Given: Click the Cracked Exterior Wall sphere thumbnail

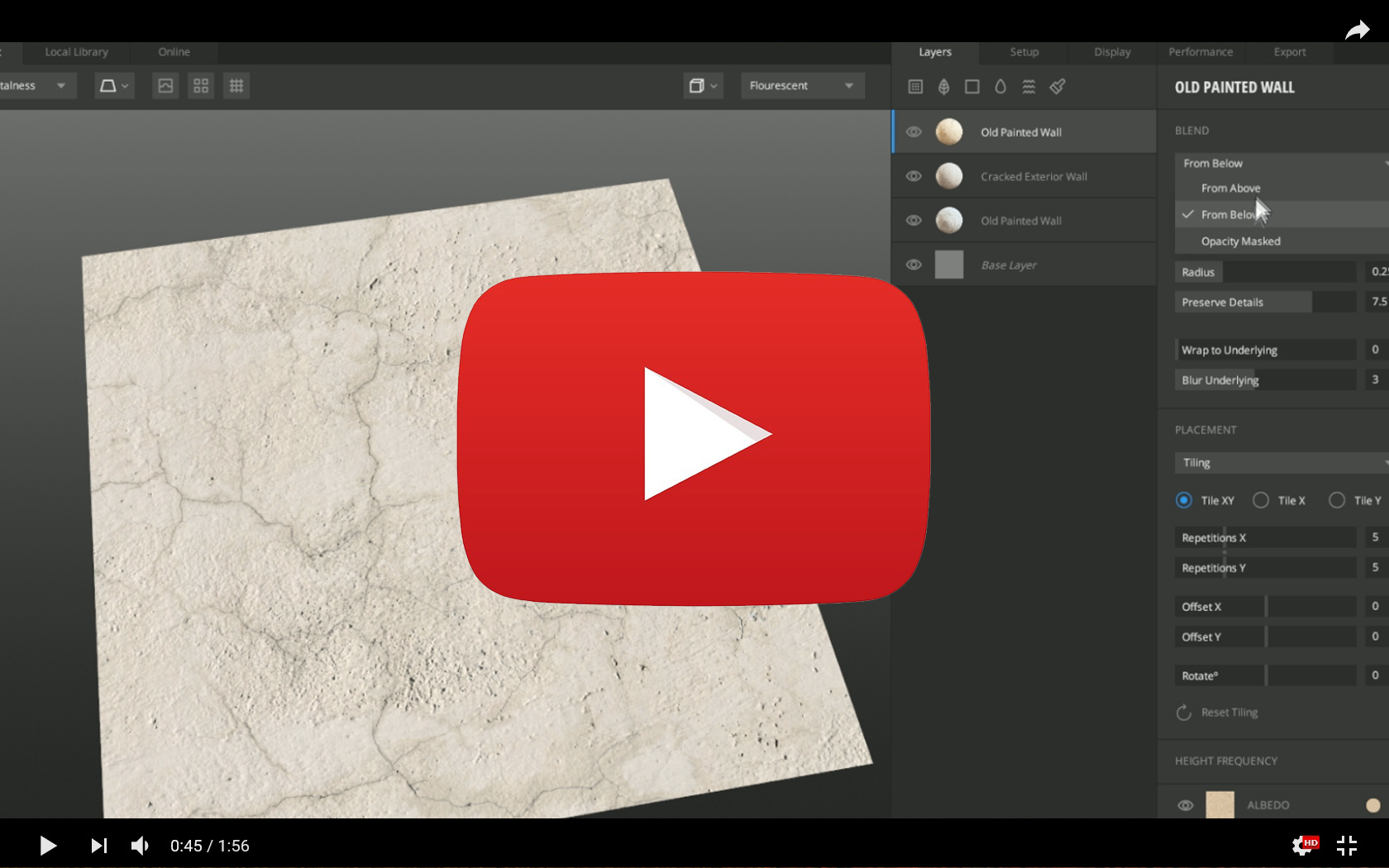Looking at the screenshot, I should pos(949,176).
